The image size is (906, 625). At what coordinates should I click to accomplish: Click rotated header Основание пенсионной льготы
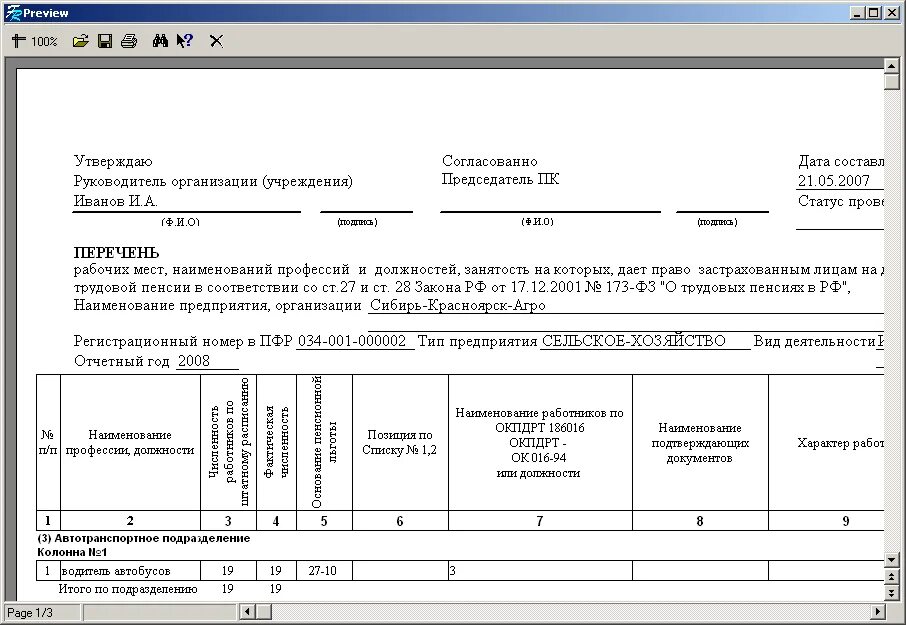coord(324,442)
